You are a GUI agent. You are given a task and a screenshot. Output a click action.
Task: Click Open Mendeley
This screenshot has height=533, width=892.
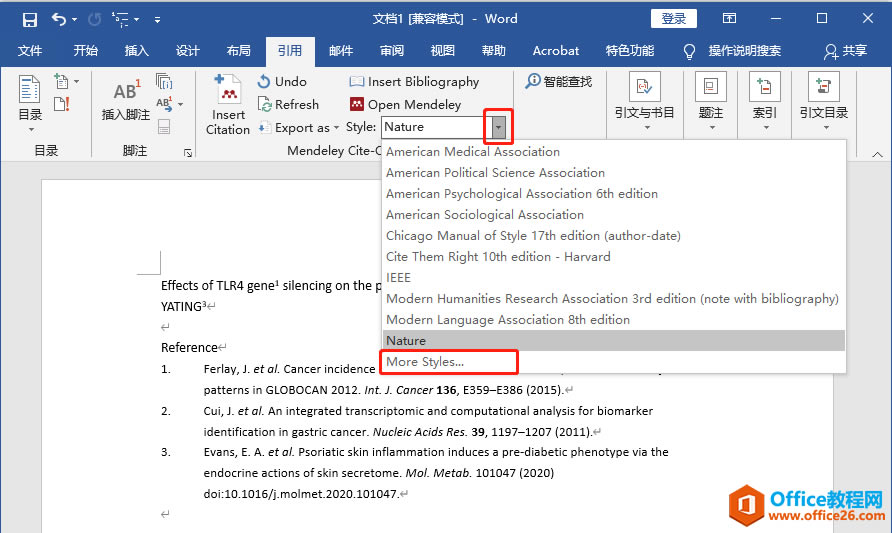click(x=406, y=105)
